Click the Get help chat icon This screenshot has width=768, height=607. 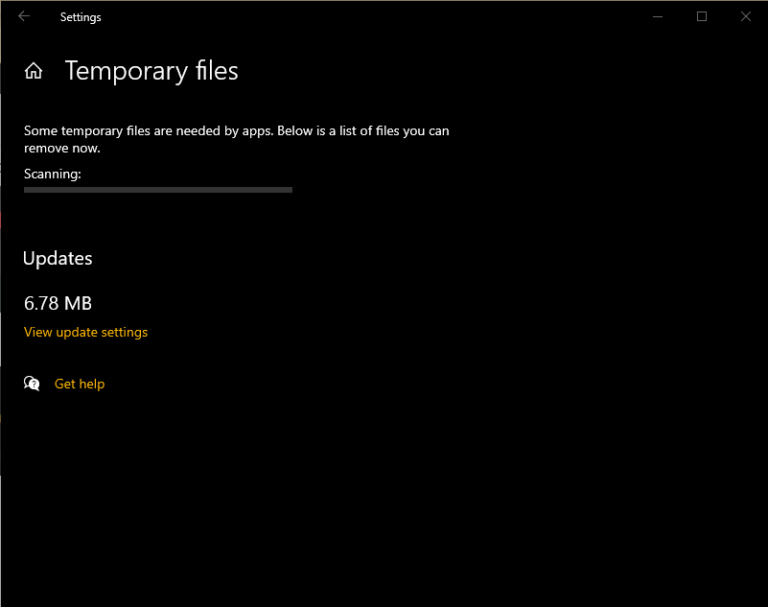(32, 384)
